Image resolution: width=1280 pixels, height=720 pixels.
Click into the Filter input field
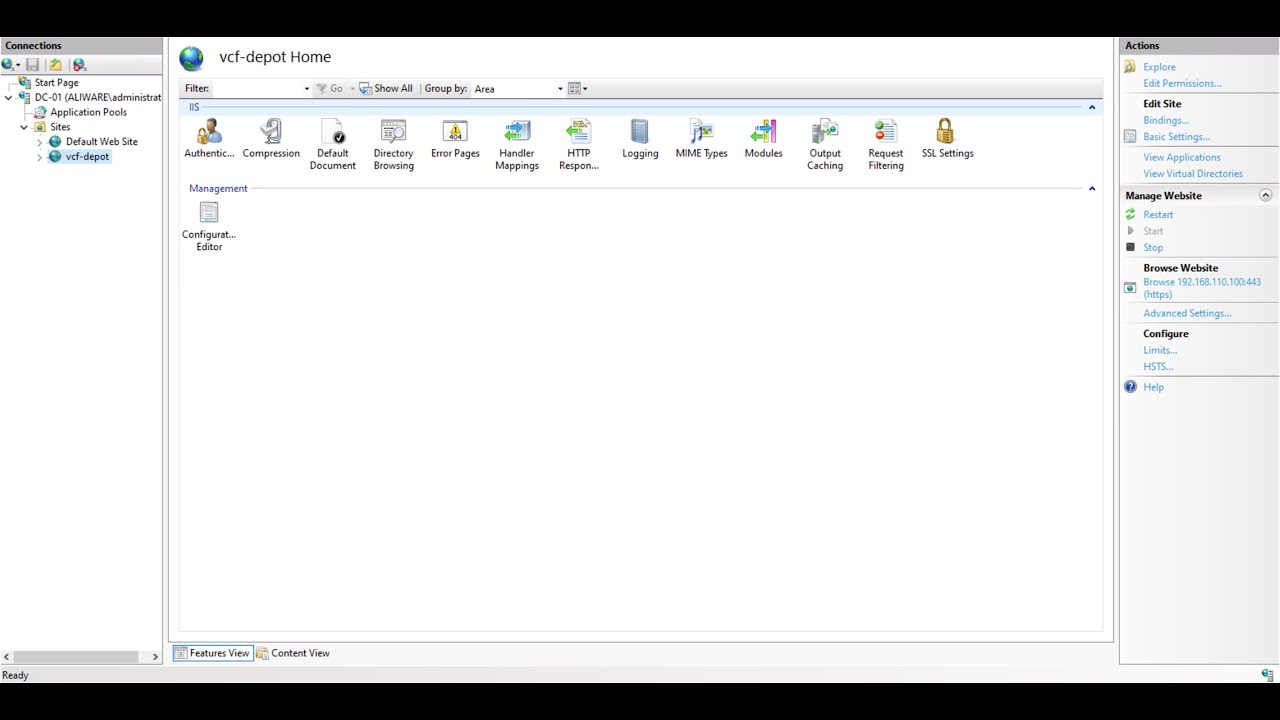tap(256, 89)
